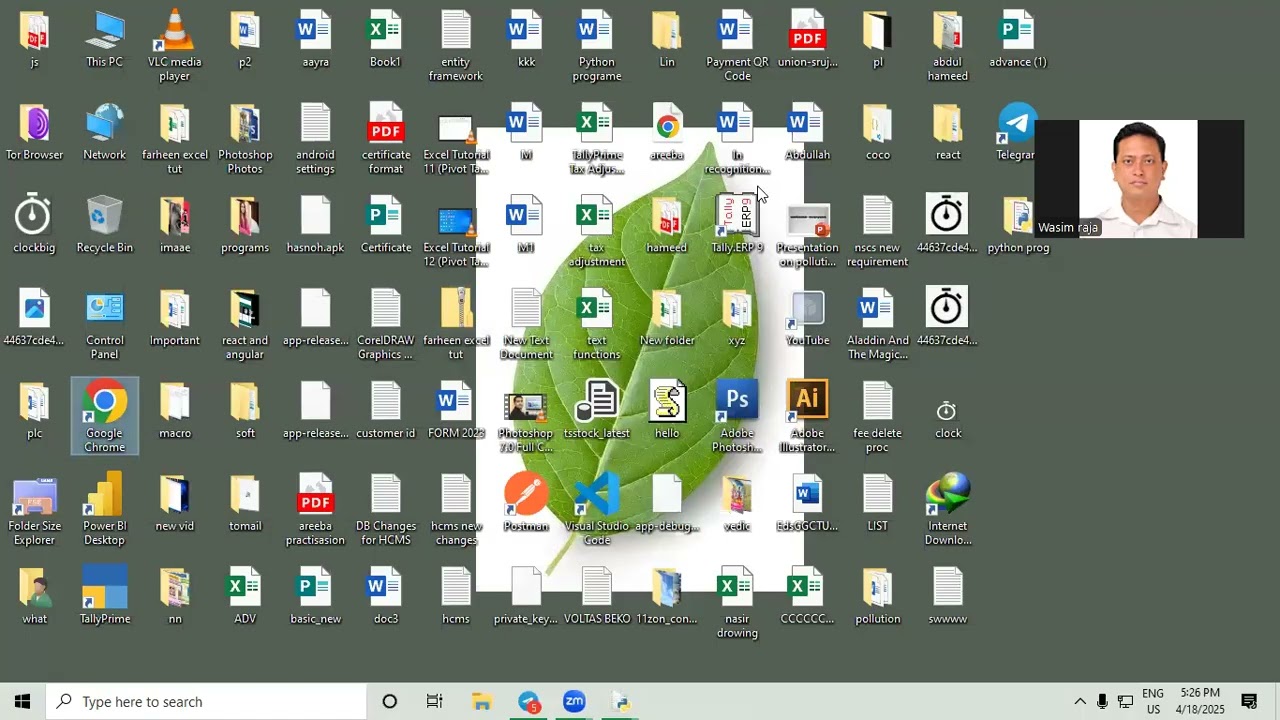Viewport: 1280px width, 720px height.
Task: Click the ENG US language indicator
Action: point(1153,702)
